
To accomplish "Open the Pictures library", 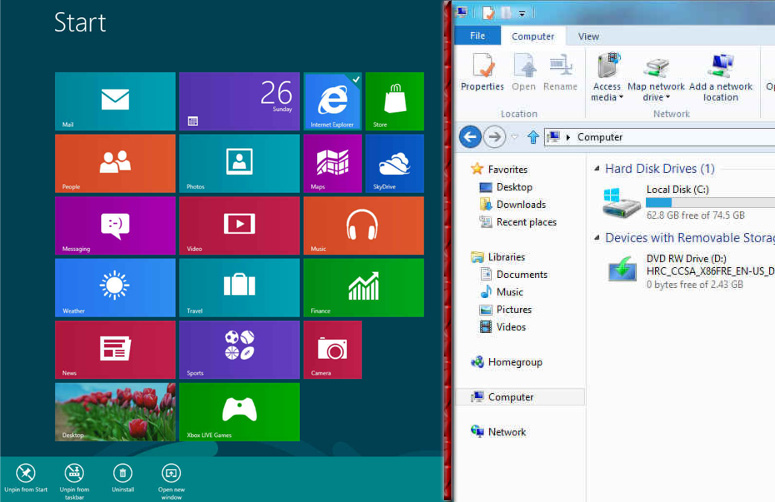I will [506, 309].
